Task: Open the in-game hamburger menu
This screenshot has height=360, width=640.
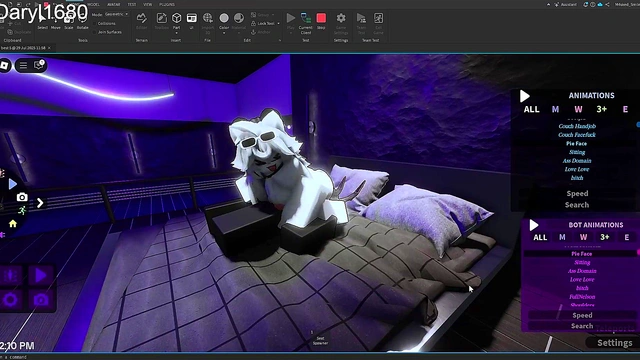Action: click(23, 65)
